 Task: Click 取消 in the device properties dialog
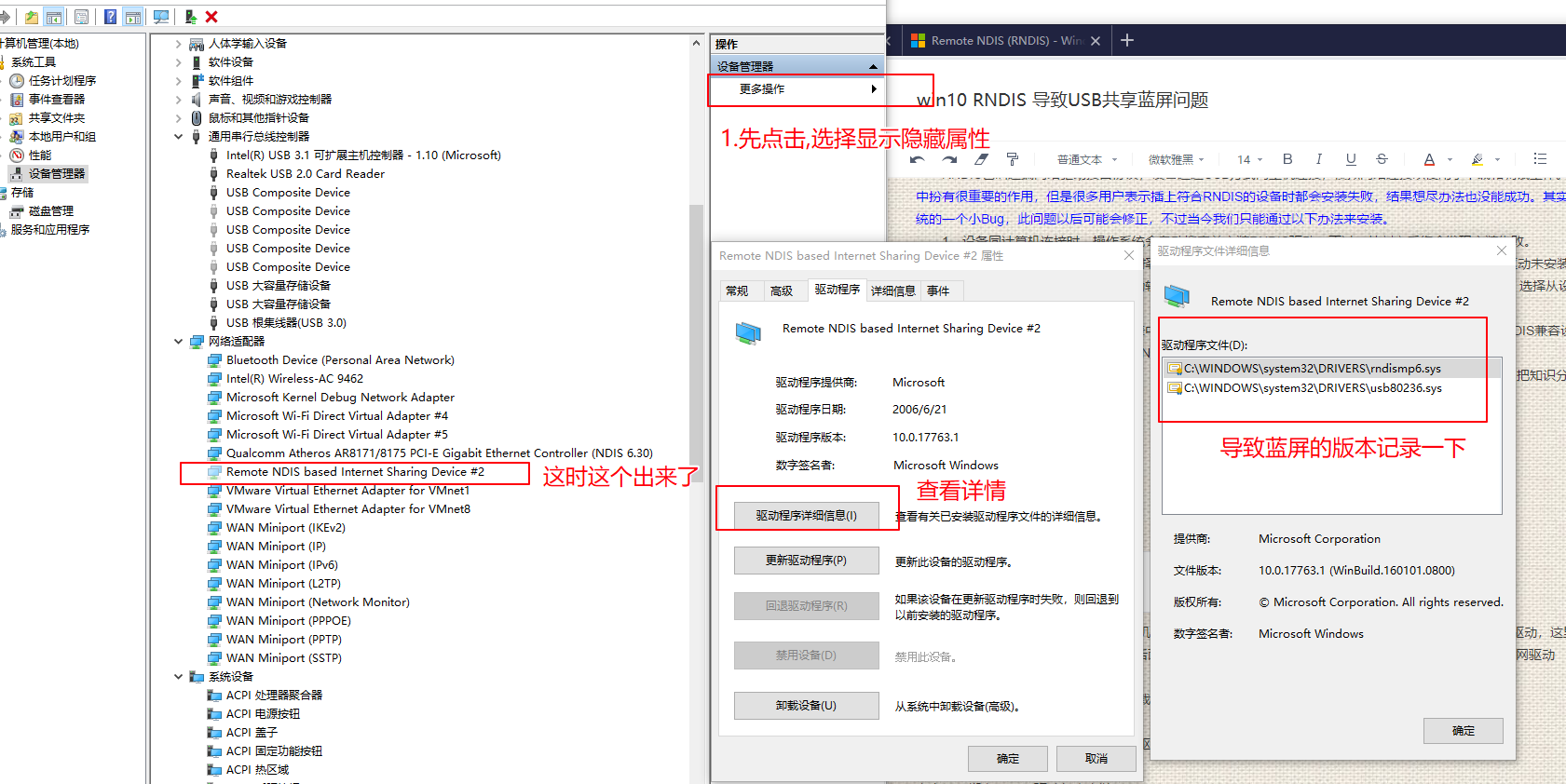(x=1096, y=759)
